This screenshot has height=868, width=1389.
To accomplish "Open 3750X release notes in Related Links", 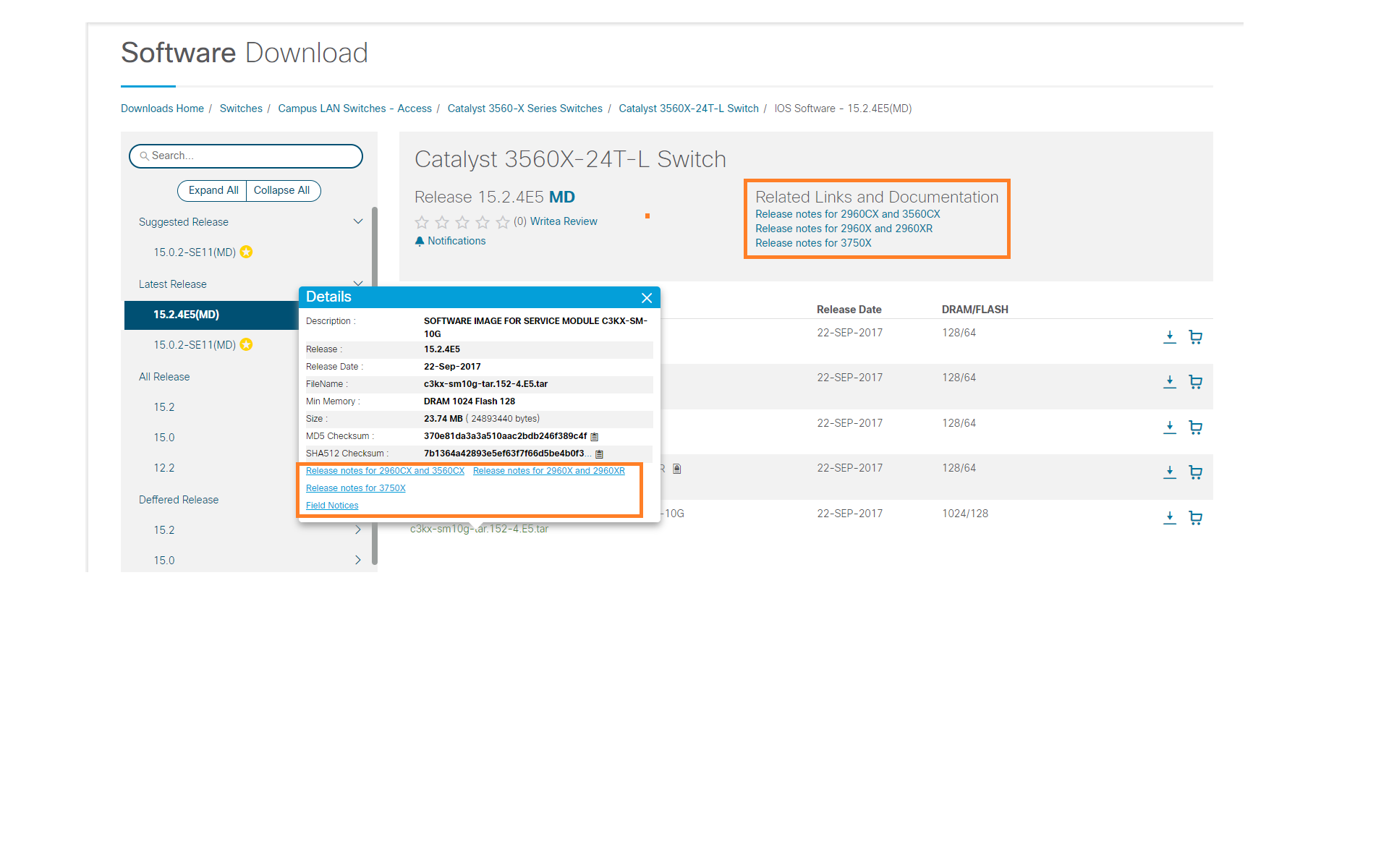I will point(813,243).
